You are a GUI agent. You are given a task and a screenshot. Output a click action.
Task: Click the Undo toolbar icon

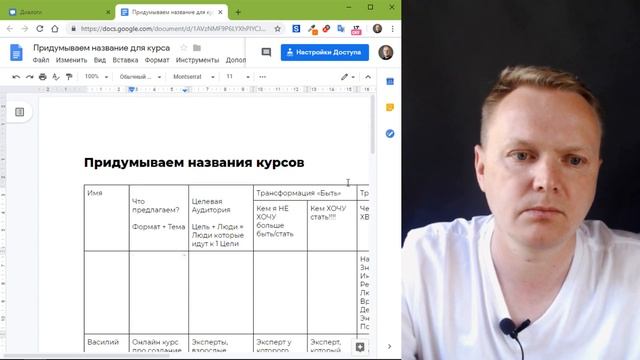click(x=16, y=77)
